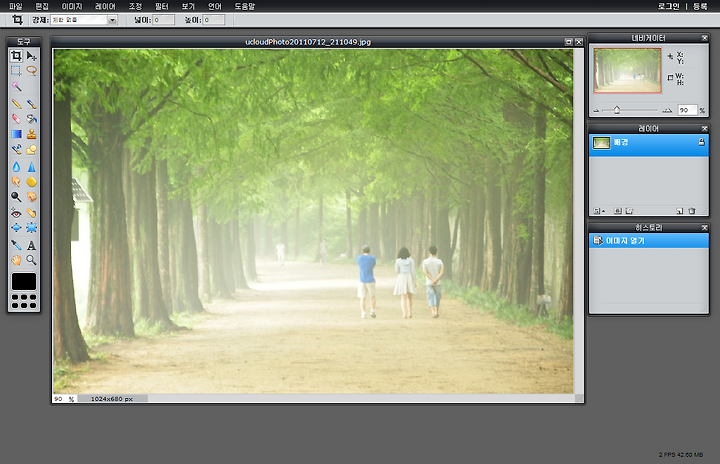Select the Dodge tool
Viewport: 720px width, 464px height.
[x=16, y=197]
